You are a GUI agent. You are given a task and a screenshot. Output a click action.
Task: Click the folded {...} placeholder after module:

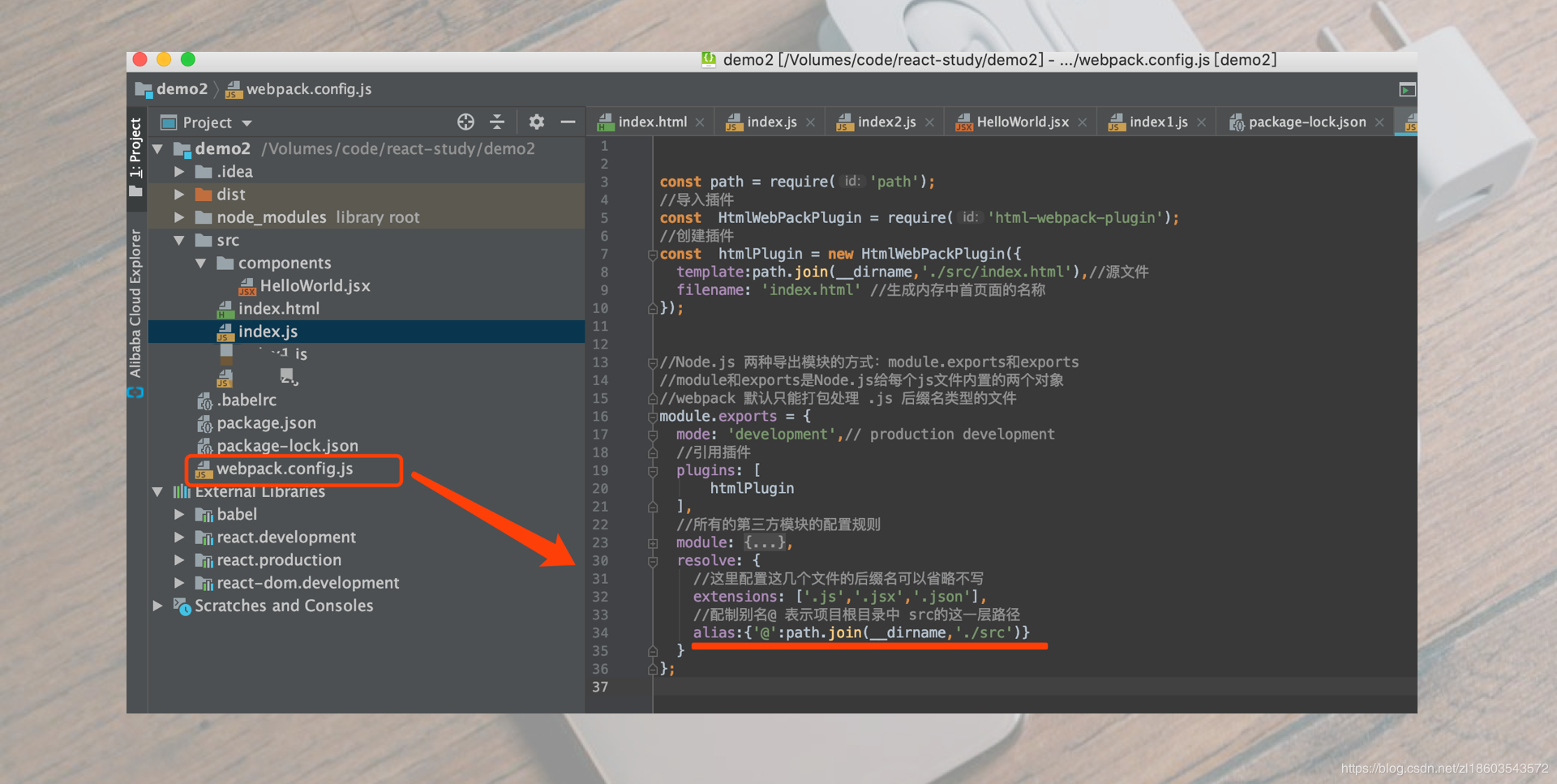coord(765,543)
